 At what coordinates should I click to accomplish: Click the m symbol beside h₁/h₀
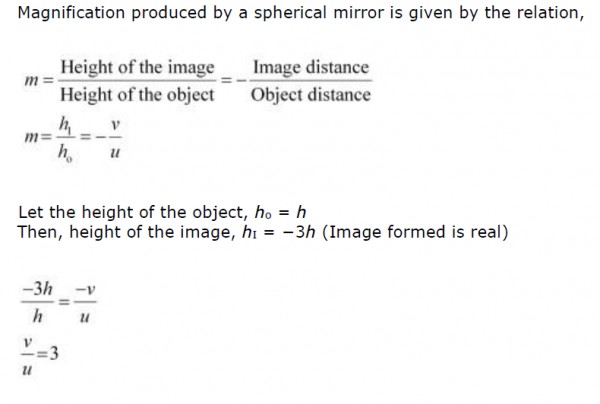point(32,137)
